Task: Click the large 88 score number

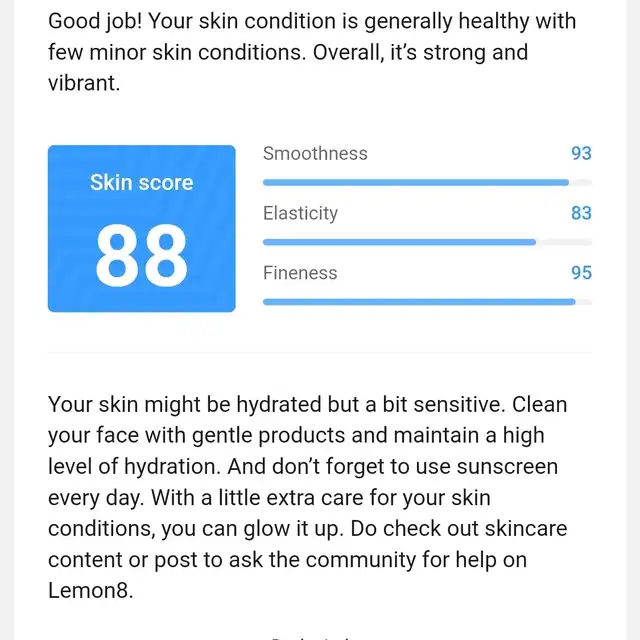Action: 141,256
